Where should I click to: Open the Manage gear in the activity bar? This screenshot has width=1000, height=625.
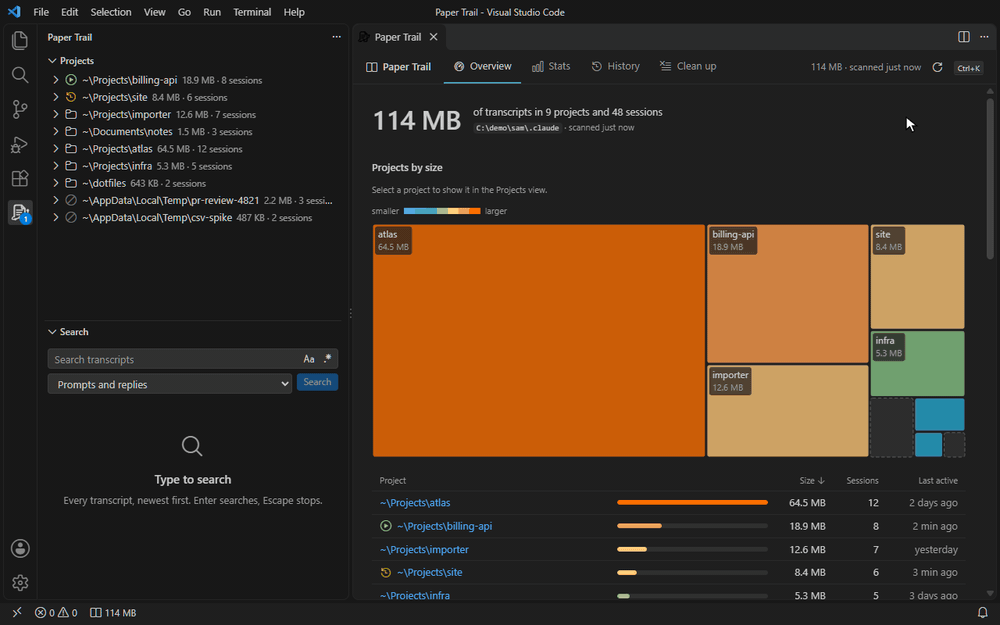tap(20, 583)
